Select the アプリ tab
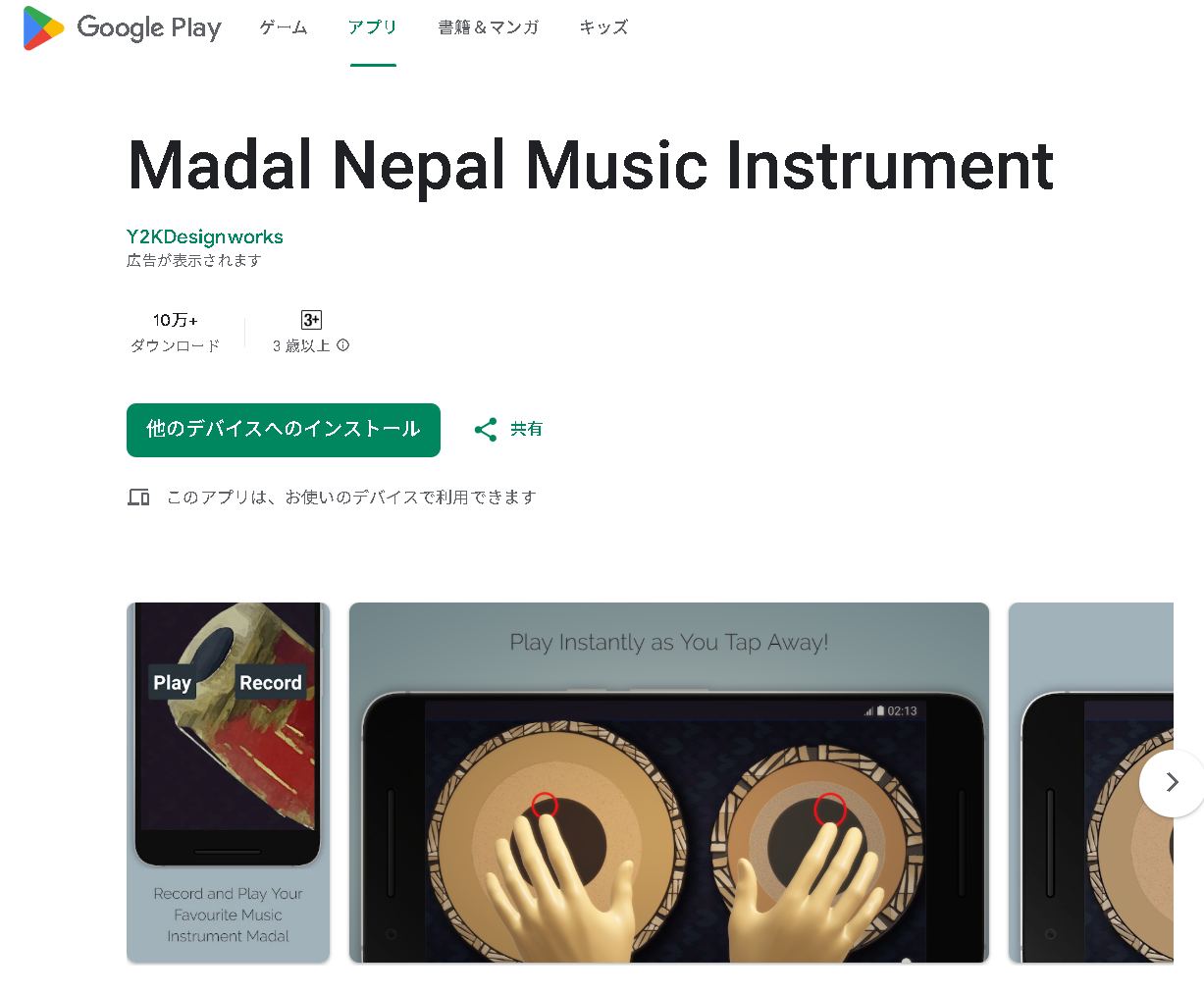Image resolution: width=1204 pixels, height=995 pixels. [373, 27]
